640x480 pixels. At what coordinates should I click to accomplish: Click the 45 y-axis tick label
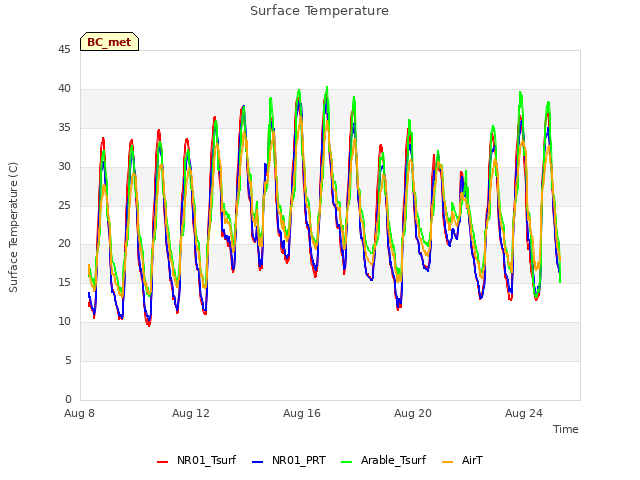click(64, 49)
